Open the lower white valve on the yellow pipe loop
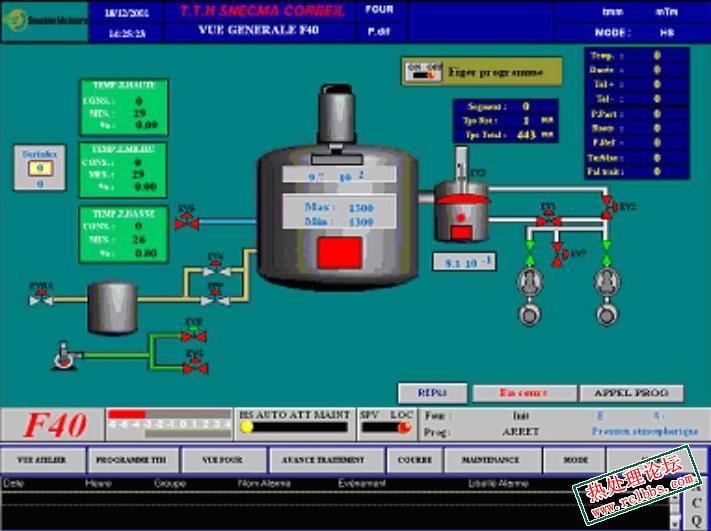Screen dimensions: 711x531 [x=215, y=300]
